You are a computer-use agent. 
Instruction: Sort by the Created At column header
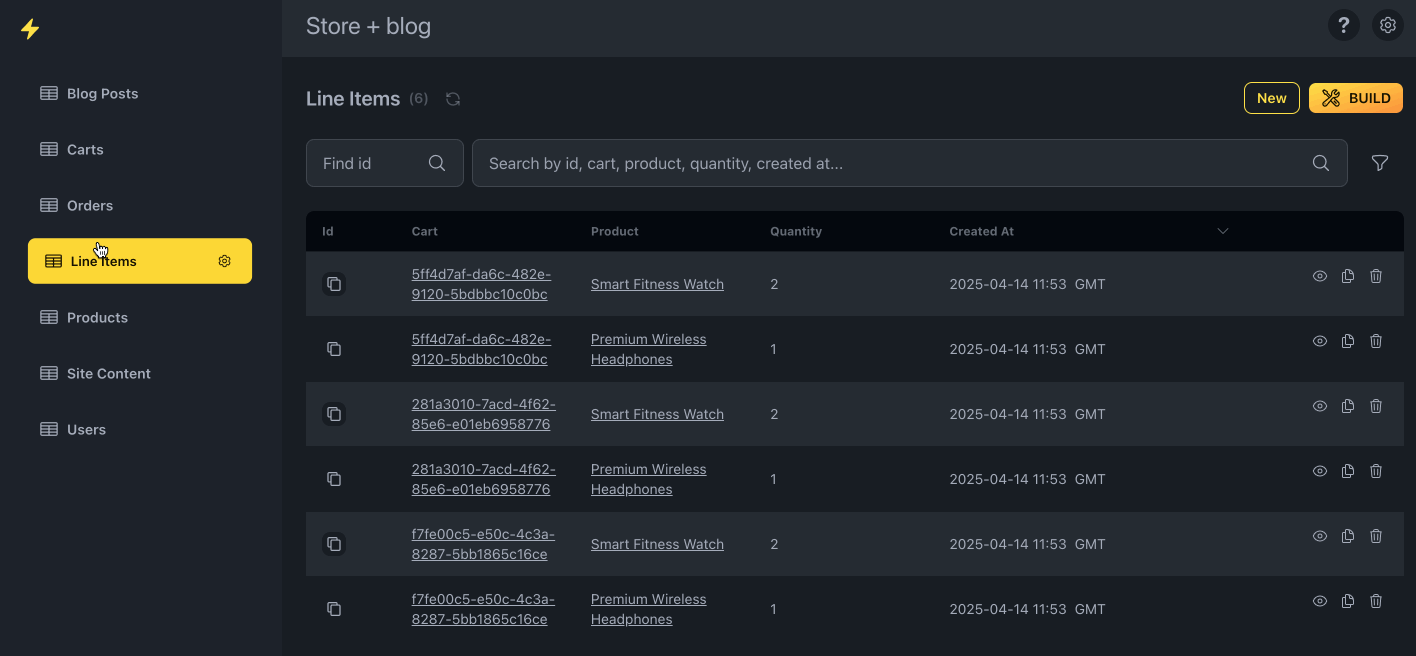coord(981,231)
